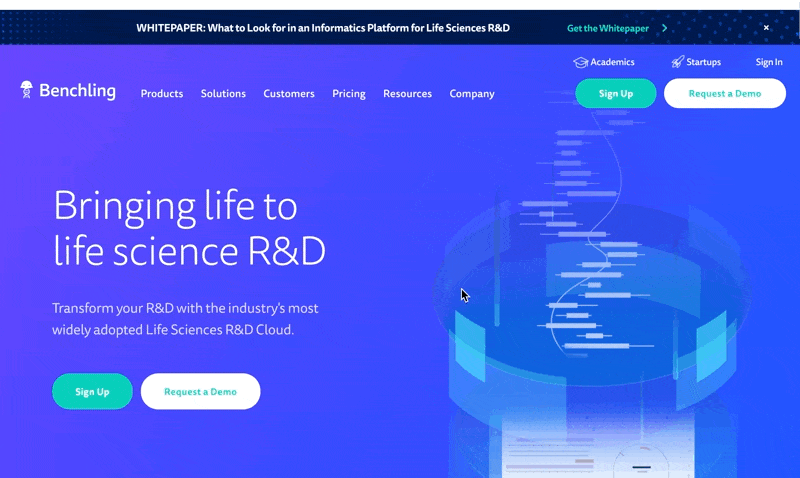Open the Company menu
Viewport: 800px width, 478px height.
[x=472, y=94]
